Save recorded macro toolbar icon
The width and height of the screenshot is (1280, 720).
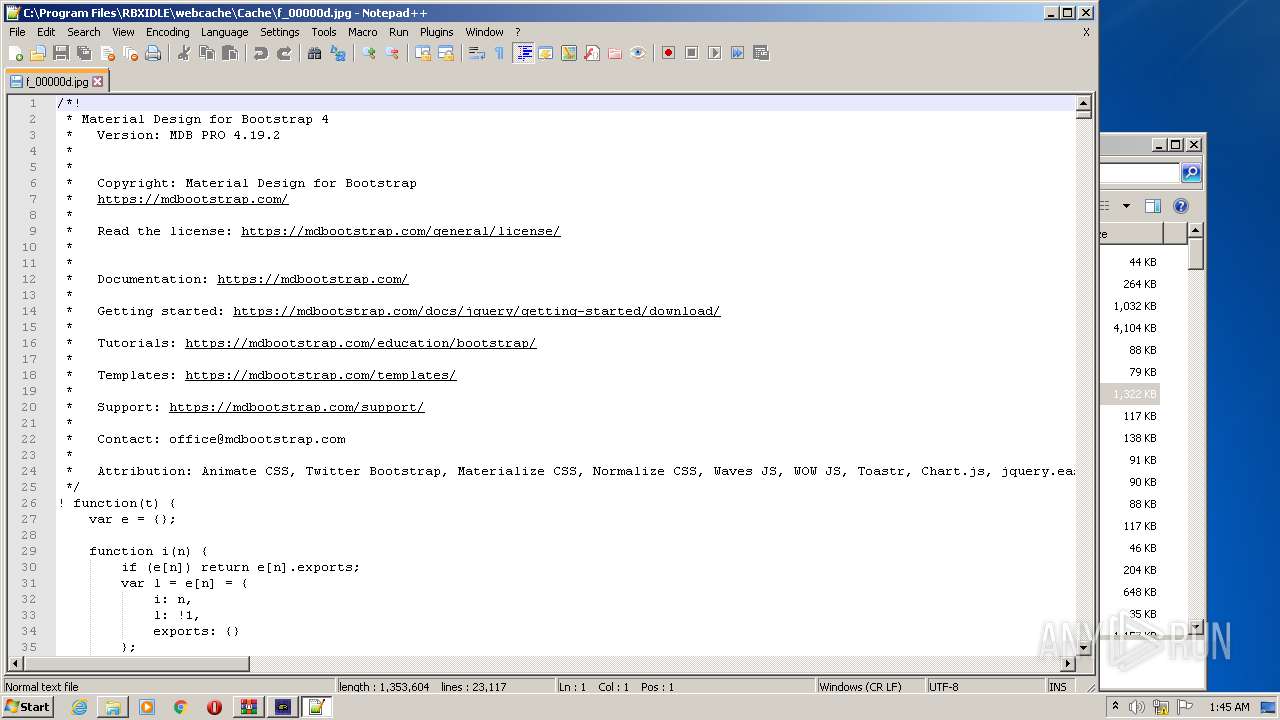(760, 53)
